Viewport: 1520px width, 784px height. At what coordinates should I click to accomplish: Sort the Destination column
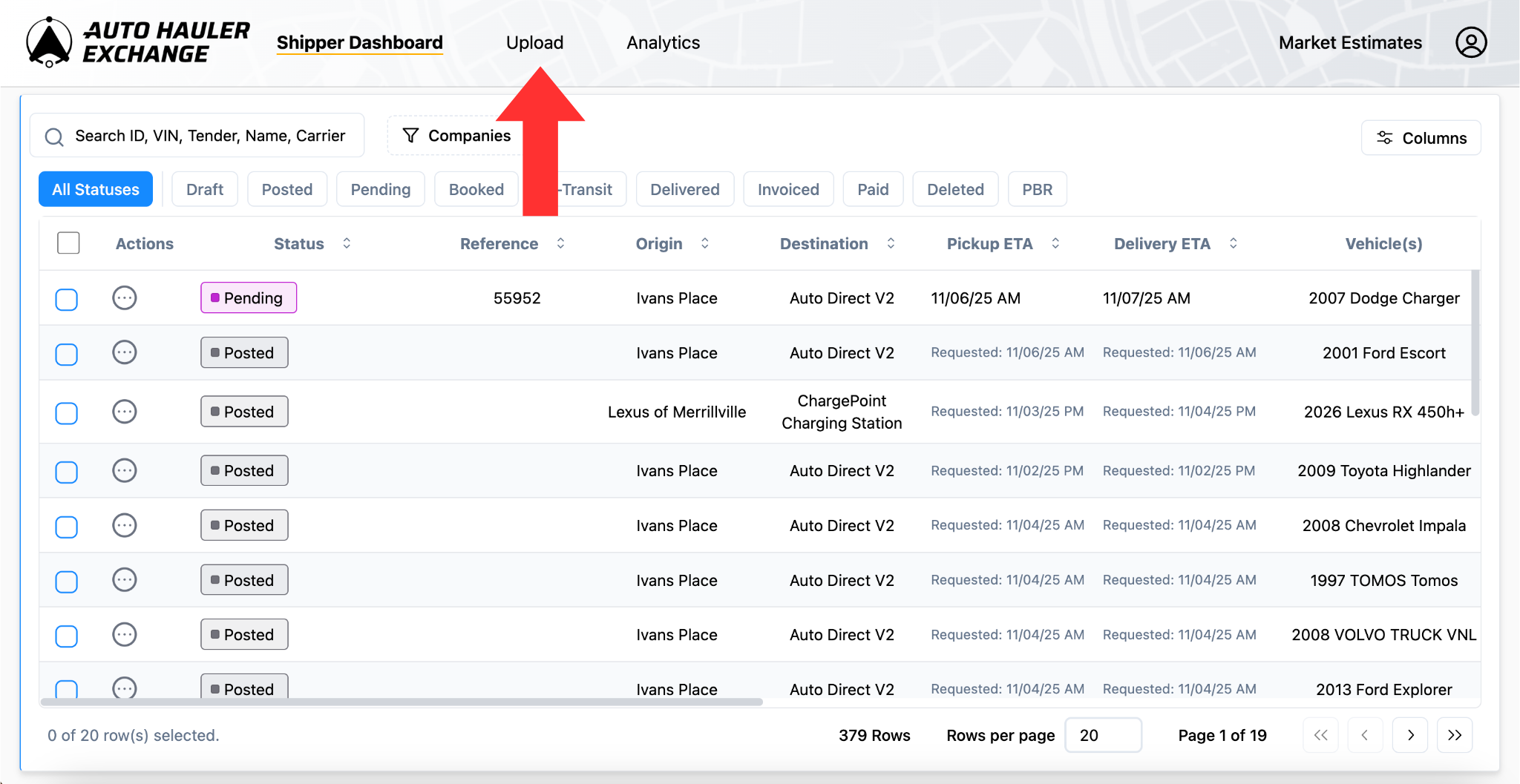click(x=891, y=243)
